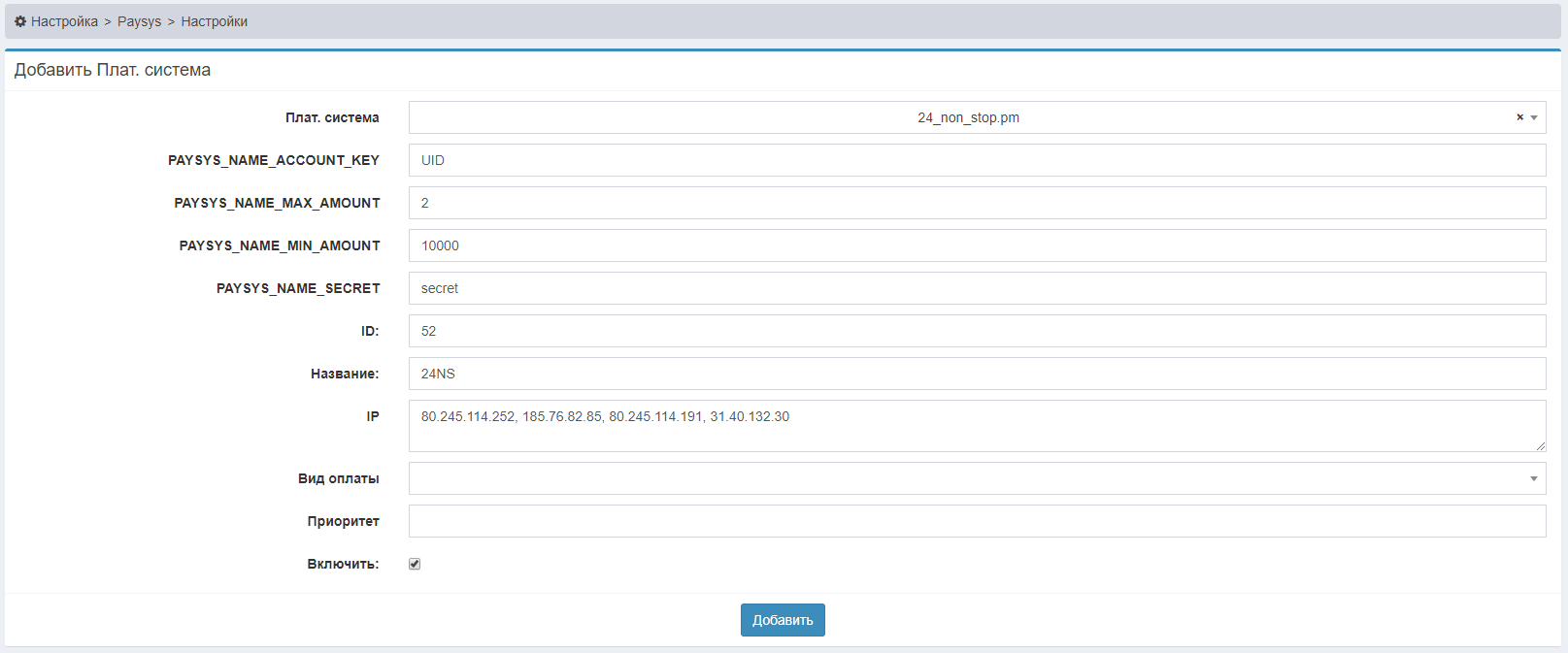Screen dimensions: 1568x653
Task: Click the Добавить submit button
Action: click(783, 620)
